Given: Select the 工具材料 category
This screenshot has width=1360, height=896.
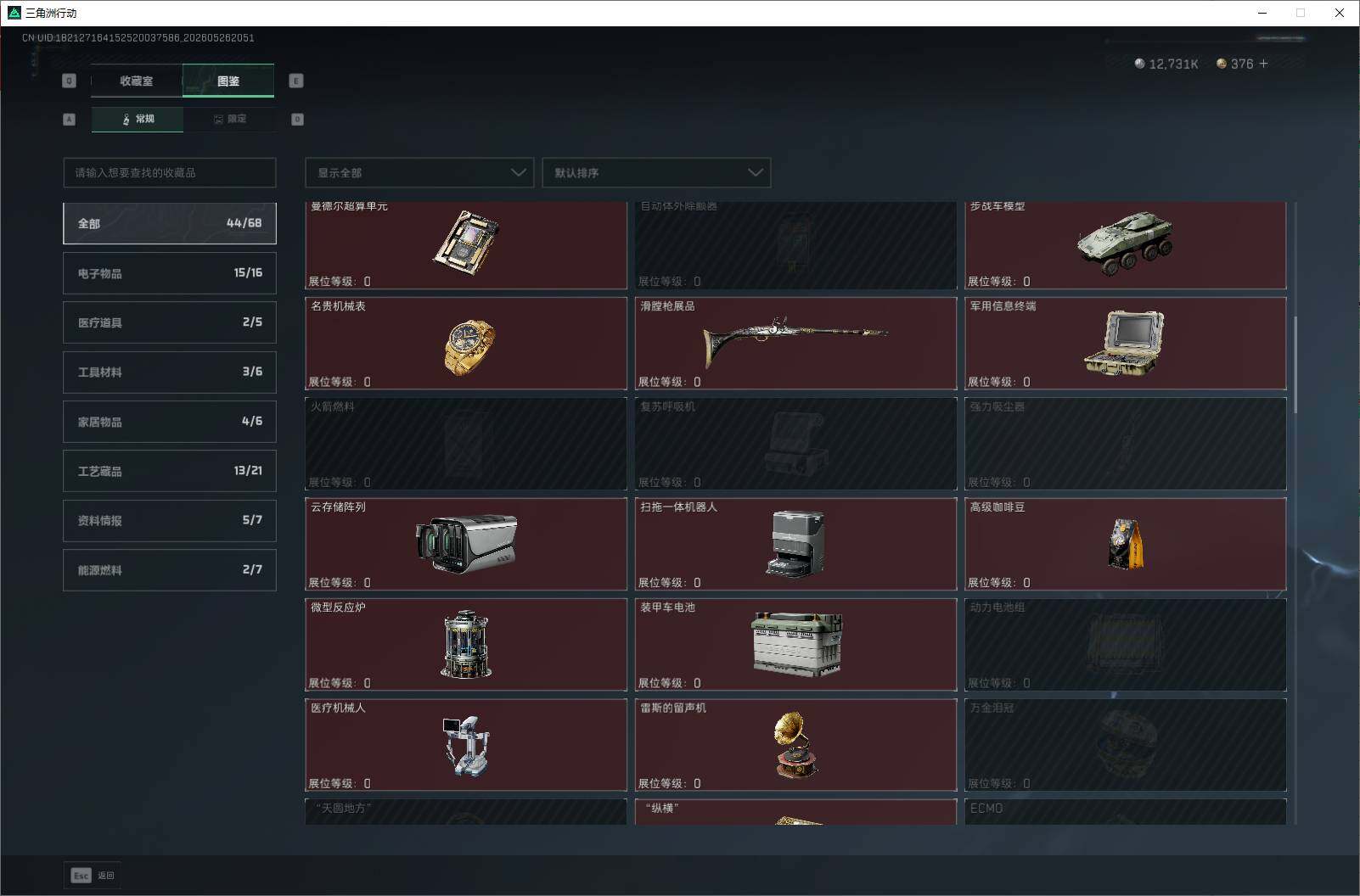Looking at the screenshot, I should point(170,372).
